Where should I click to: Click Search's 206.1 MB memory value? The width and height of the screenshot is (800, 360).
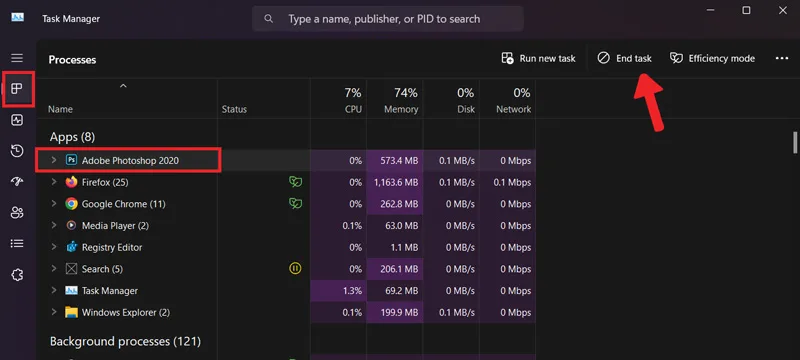399,269
